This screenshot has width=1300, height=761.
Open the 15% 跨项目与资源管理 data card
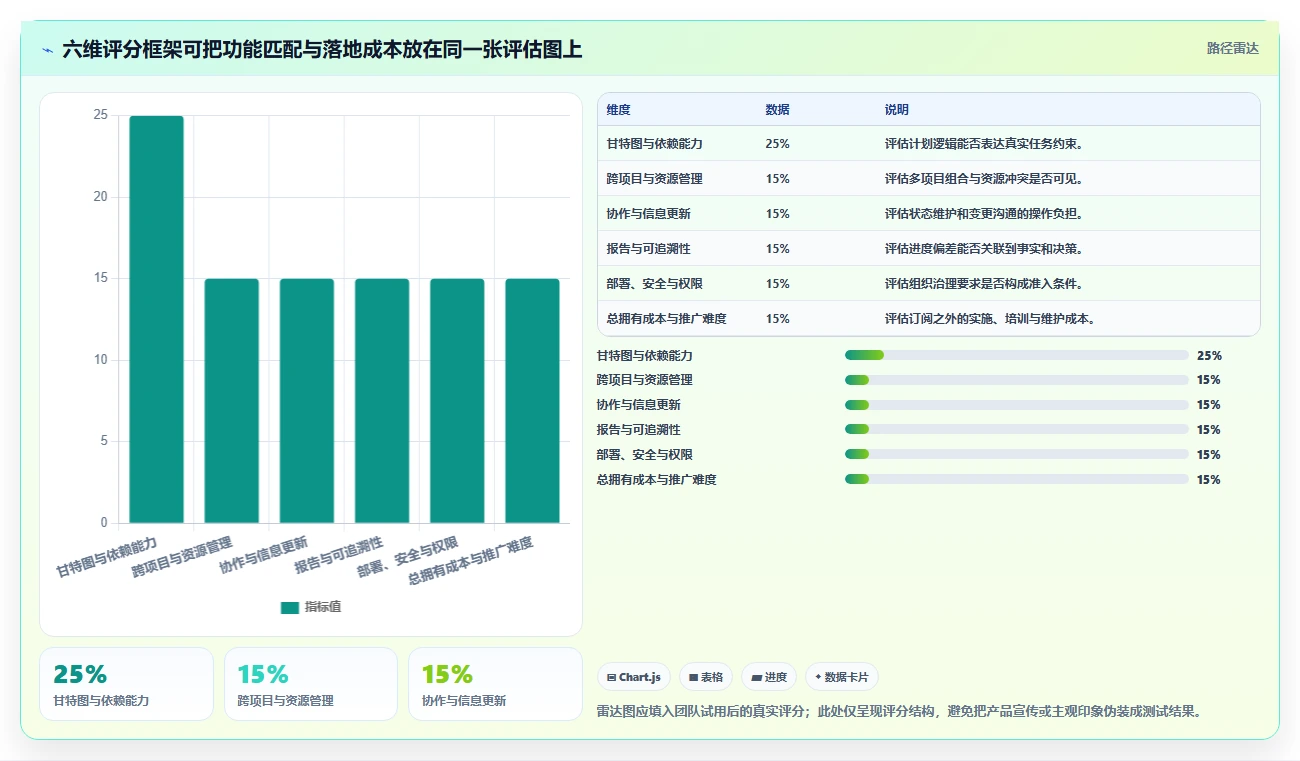click(311, 684)
